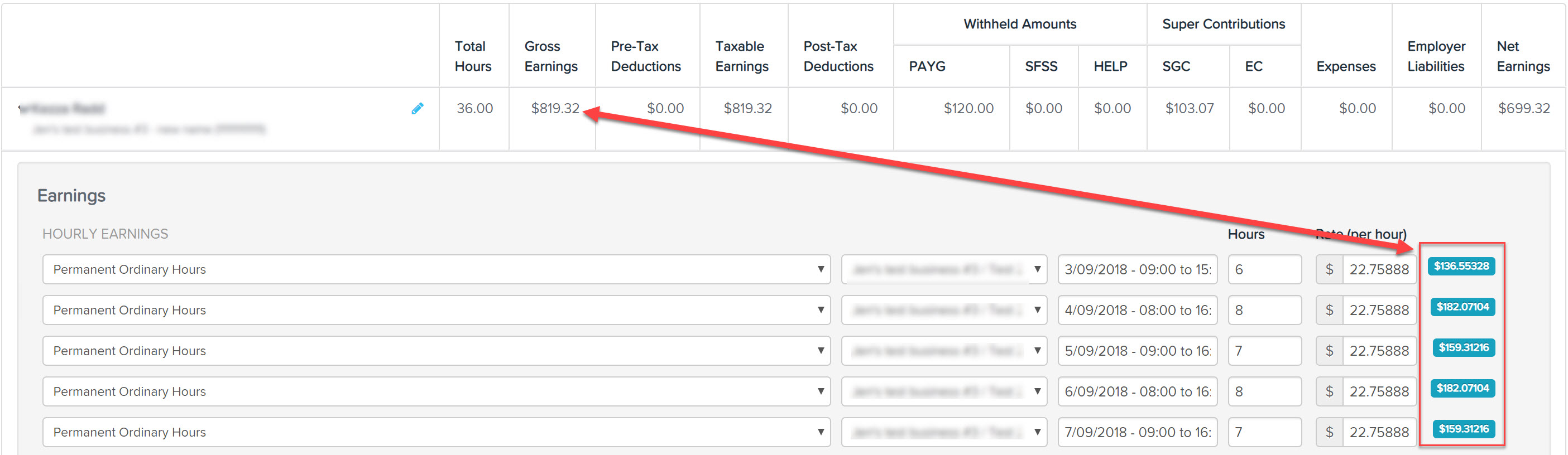1568x455 pixels.
Task: Click the Hours input showing 6
Action: click(1265, 269)
